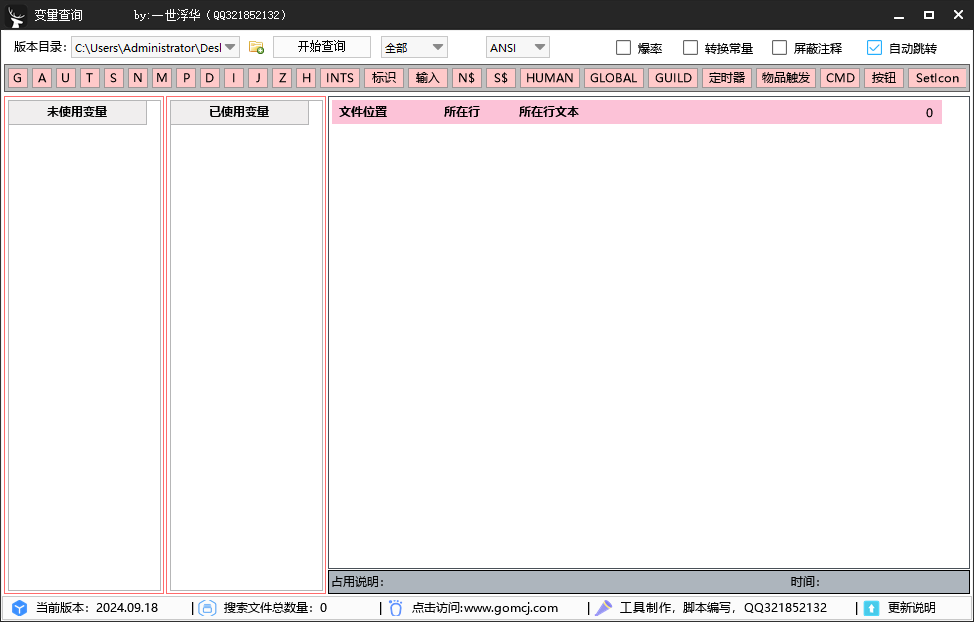
Task: Click the file-count icon beside 搜索文件总数量
Action: coord(207,607)
